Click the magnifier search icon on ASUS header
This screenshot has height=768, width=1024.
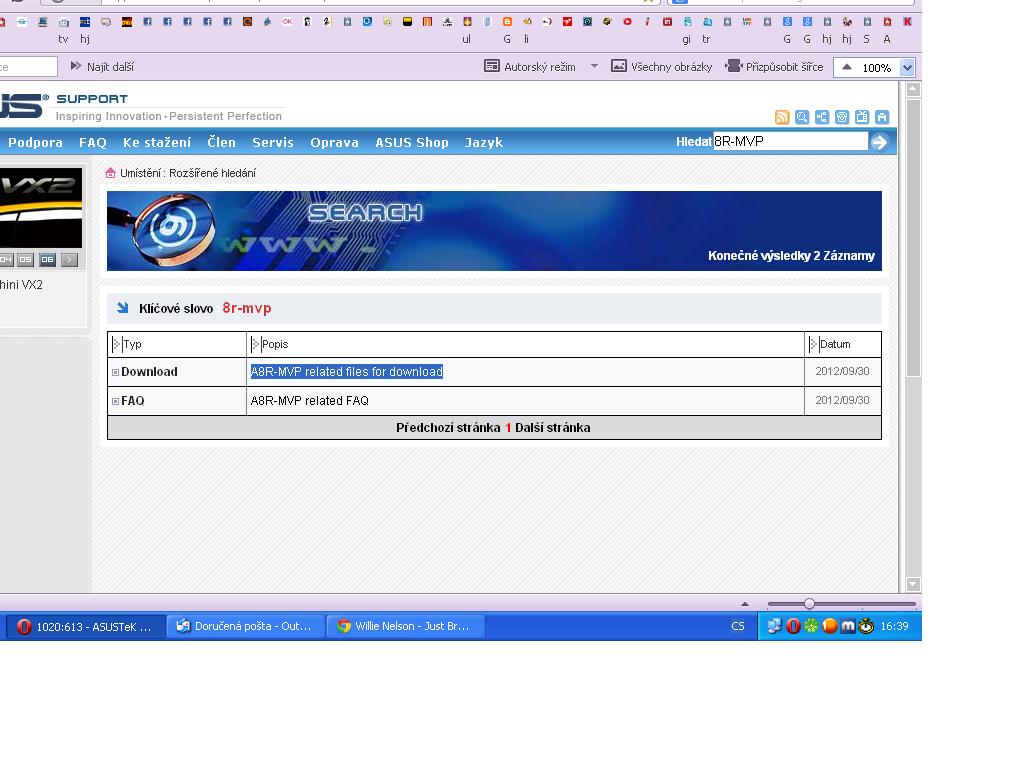click(x=802, y=117)
